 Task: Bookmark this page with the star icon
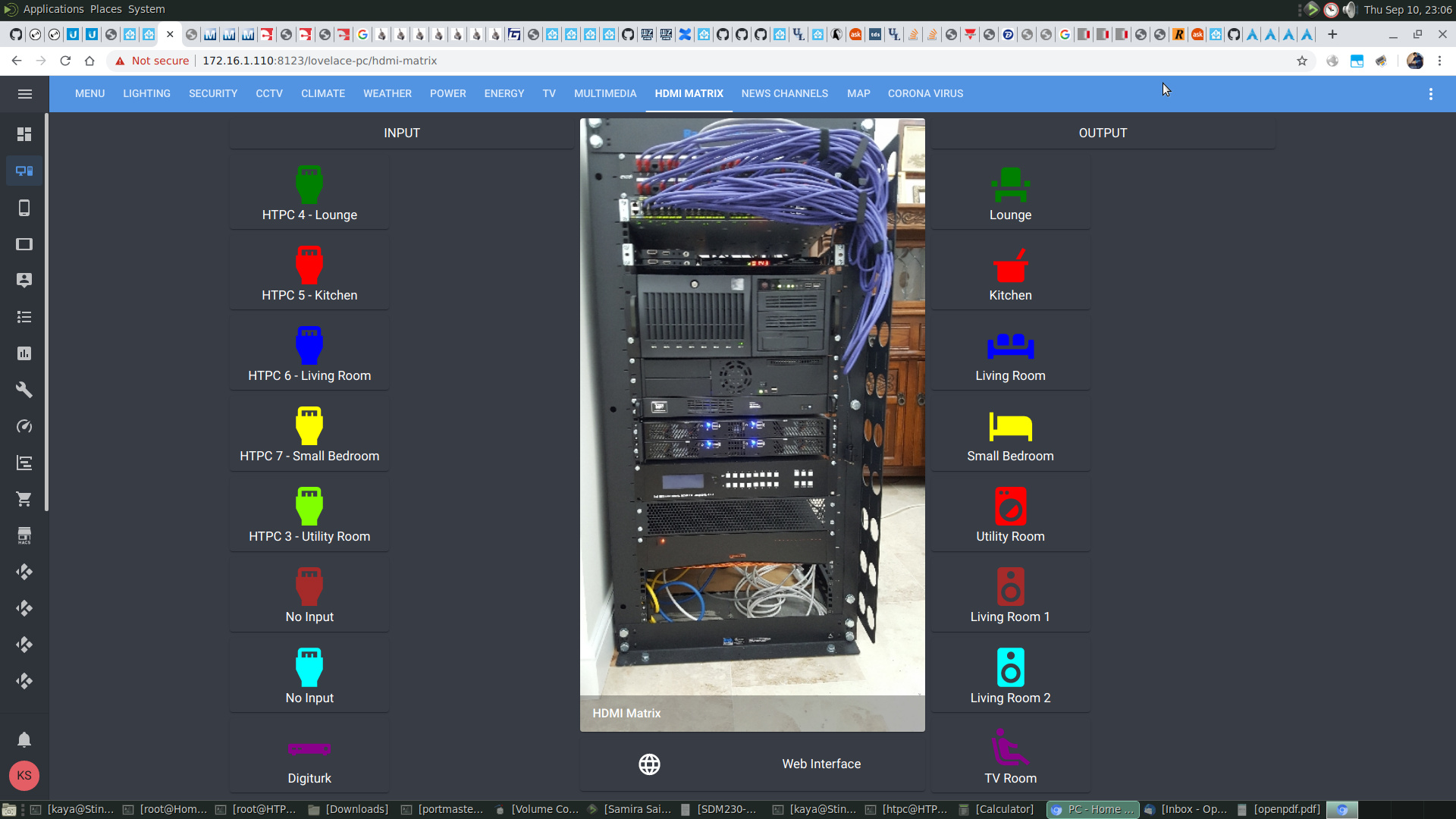tap(1302, 61)
